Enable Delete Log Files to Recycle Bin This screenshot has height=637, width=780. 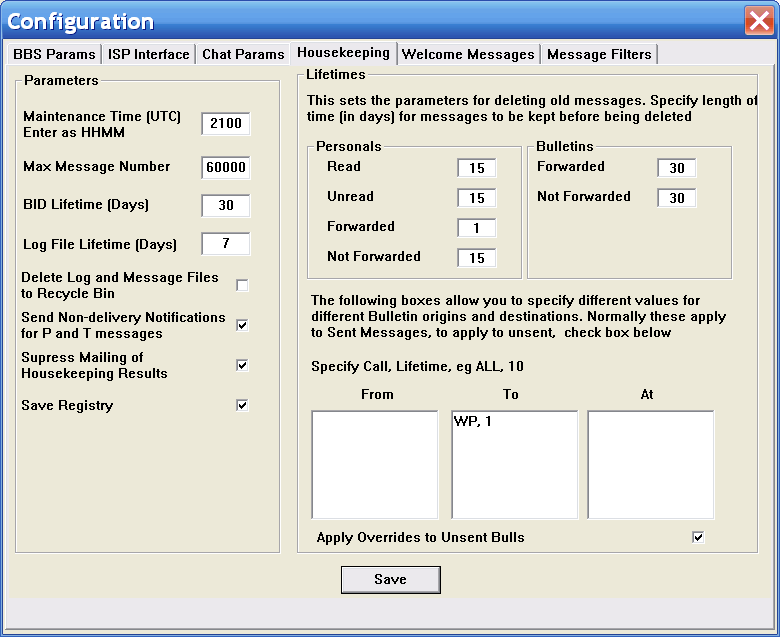242,286
